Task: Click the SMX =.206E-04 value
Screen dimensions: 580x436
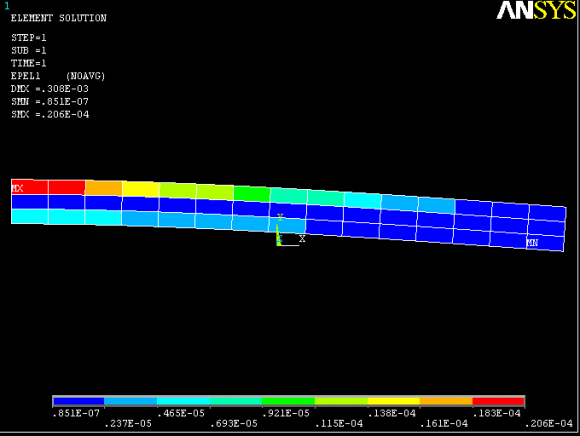Action: click(50, 114)
